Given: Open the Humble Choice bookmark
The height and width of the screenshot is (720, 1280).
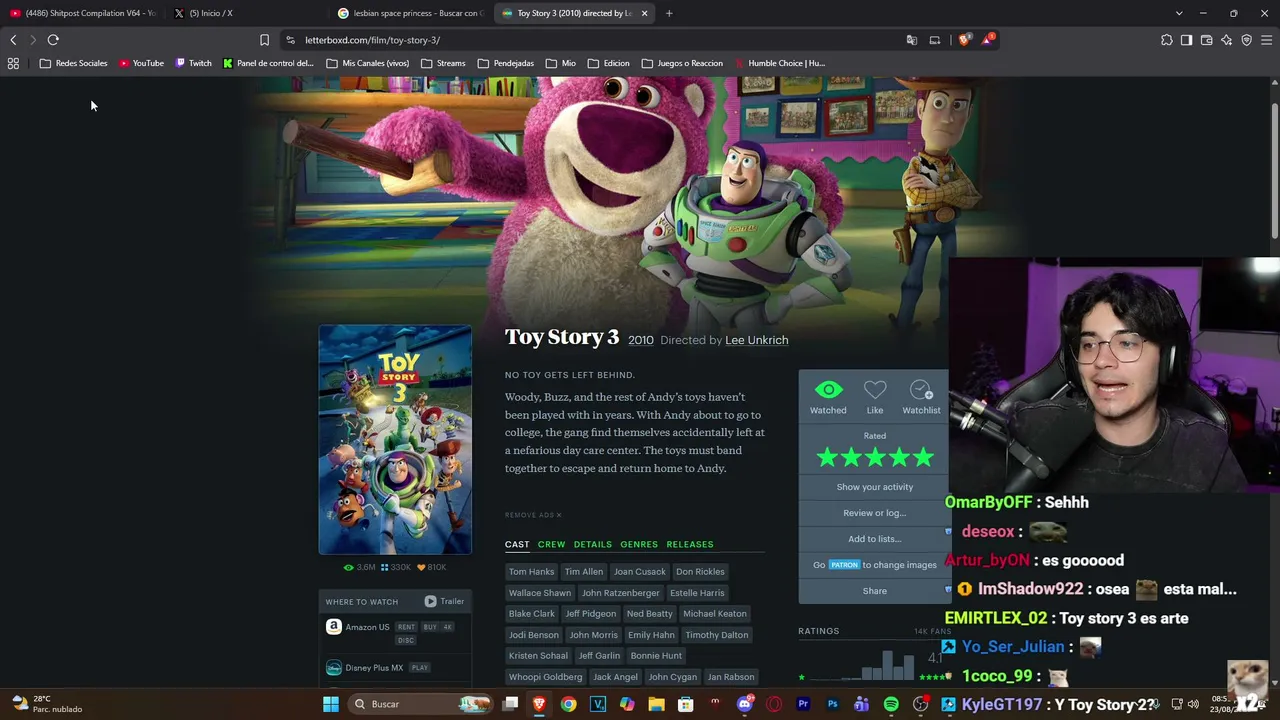Looking at the screenshot, I should (x=780, y=63).
